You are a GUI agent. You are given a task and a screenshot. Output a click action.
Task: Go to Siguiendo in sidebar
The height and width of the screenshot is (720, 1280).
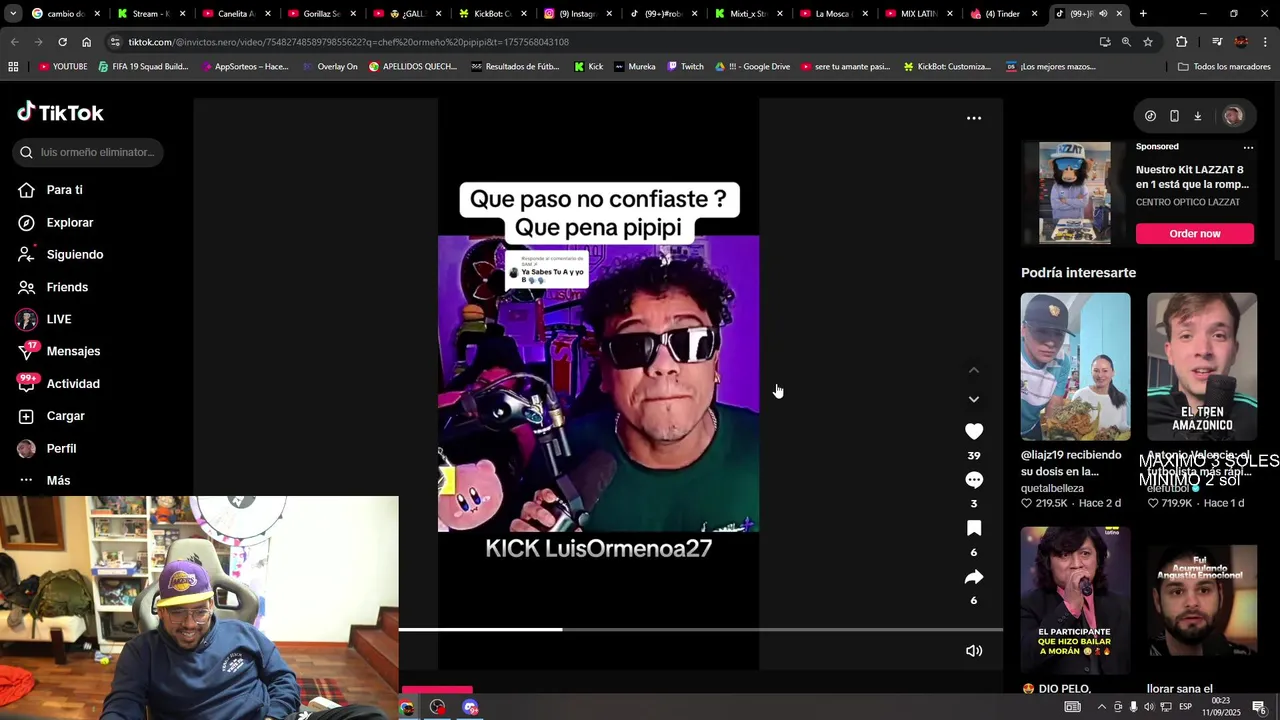pyautogui.click(x=74, y=254)
